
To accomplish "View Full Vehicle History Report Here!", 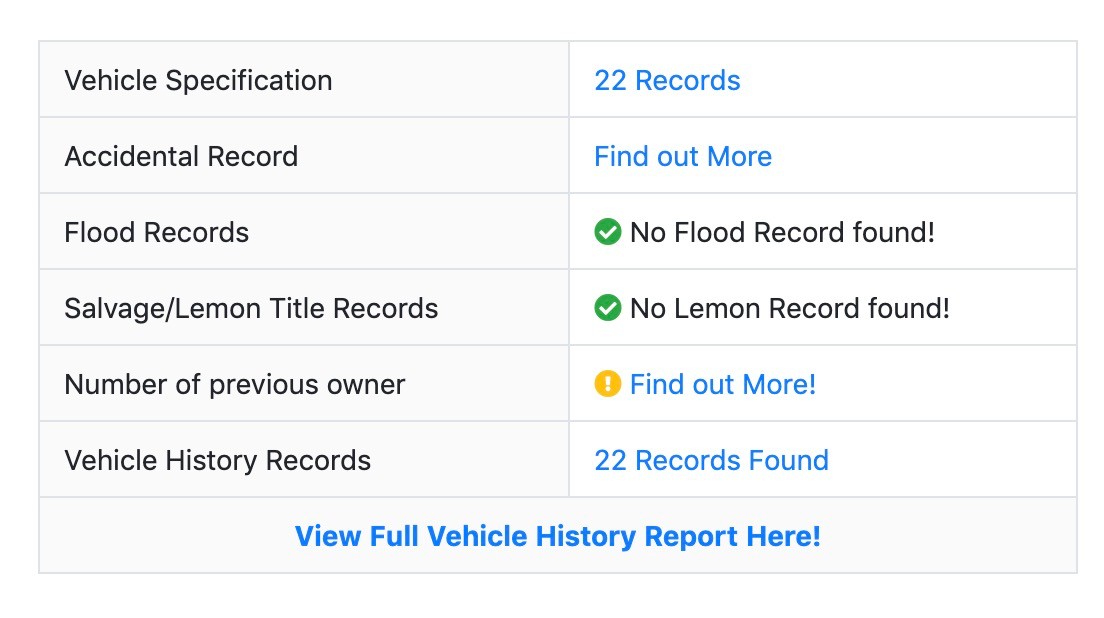I will 557,536.
